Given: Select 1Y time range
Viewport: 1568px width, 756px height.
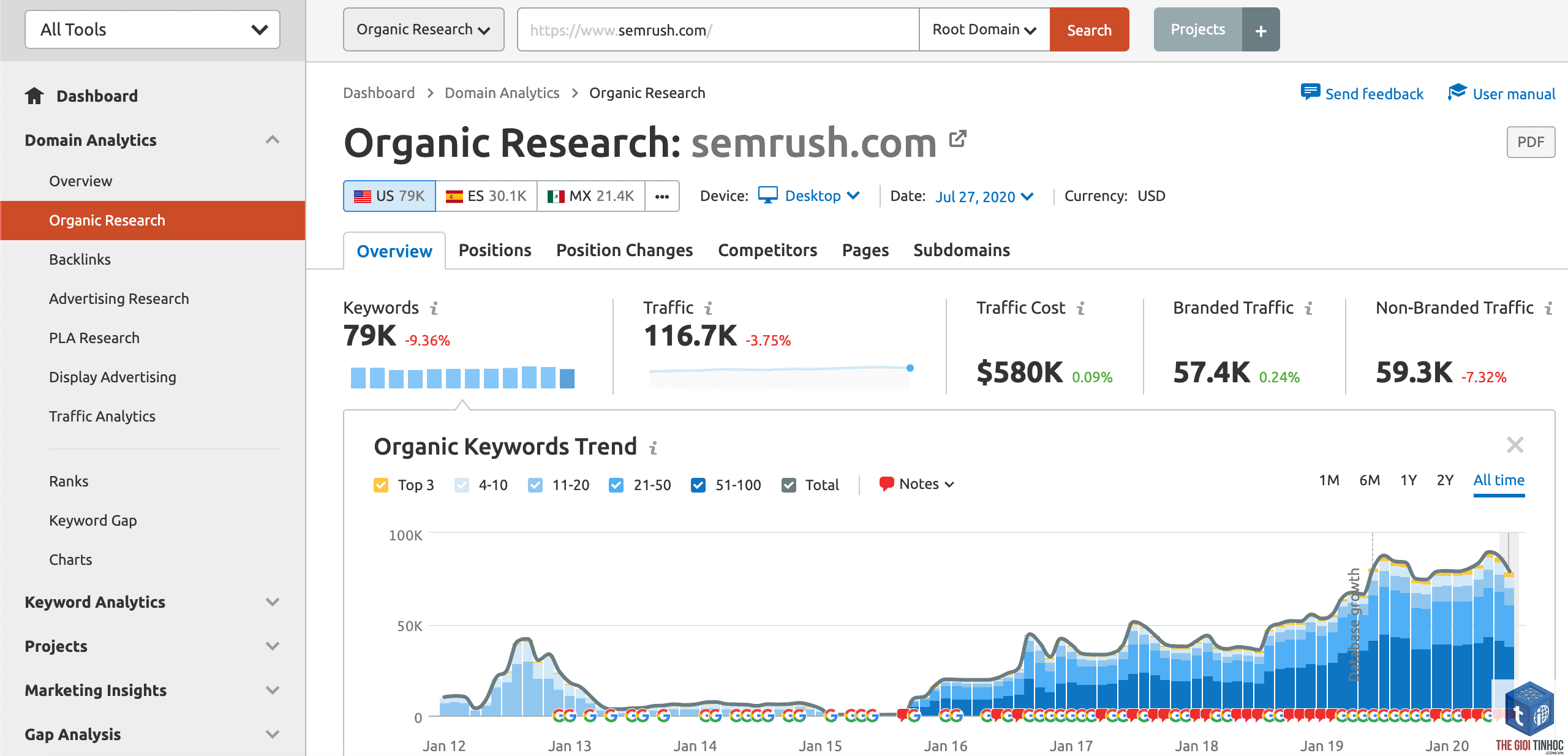Looking at the screenshot, I should [1409, 480].
